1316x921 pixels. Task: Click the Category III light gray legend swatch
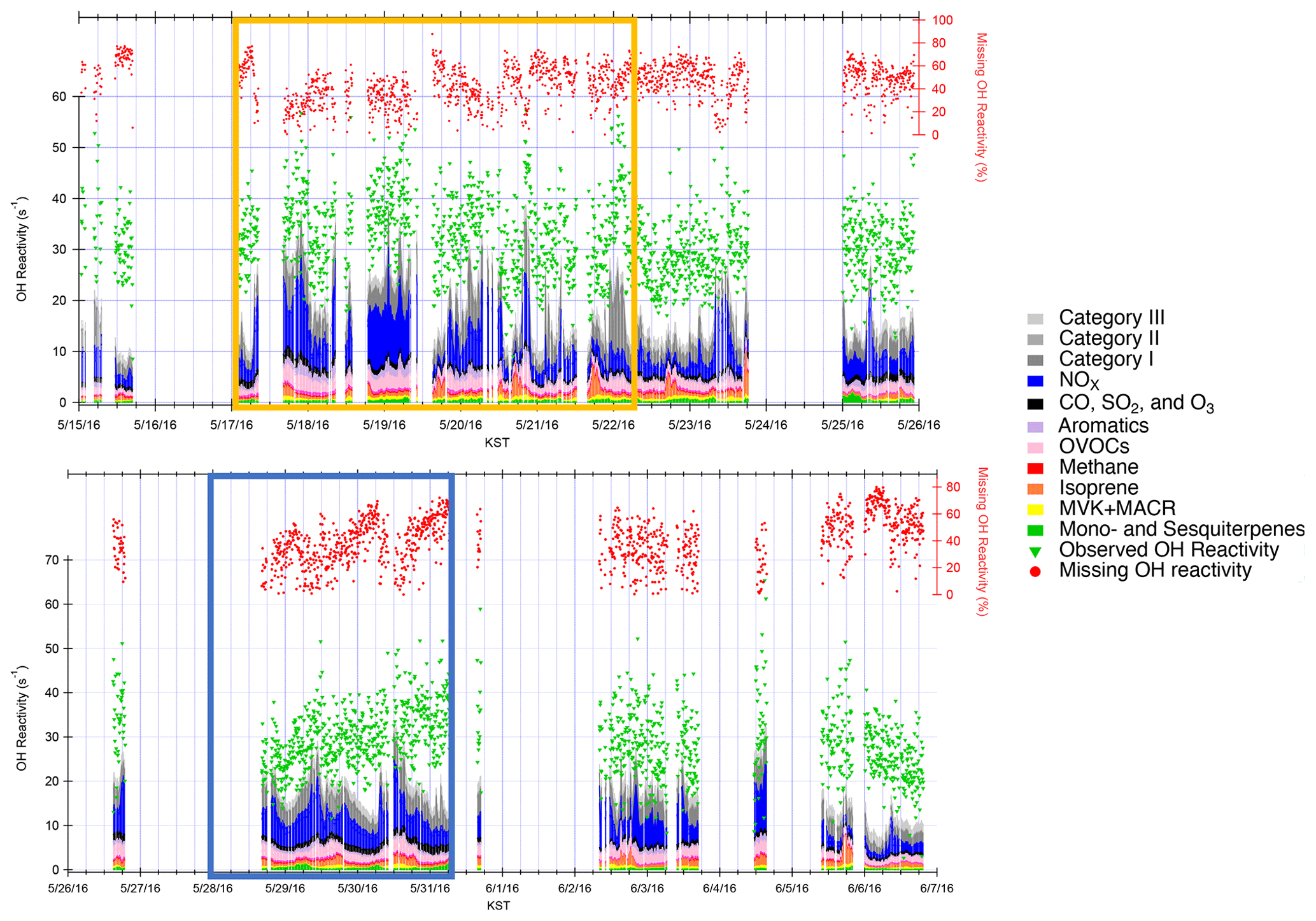click(1035, 318)
